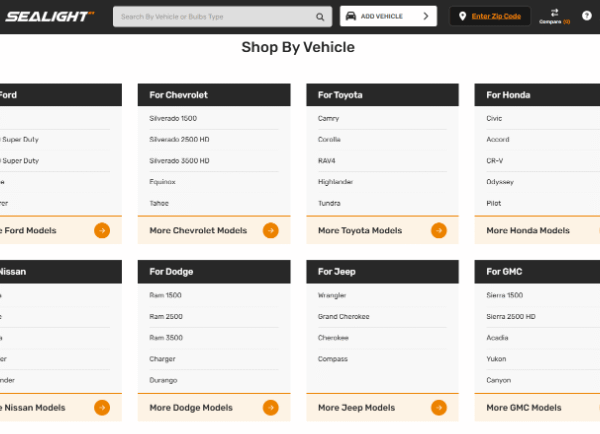This screenshot has height=434, width=600.
Task: Open the Ford Models link
Action: [28, 230]
